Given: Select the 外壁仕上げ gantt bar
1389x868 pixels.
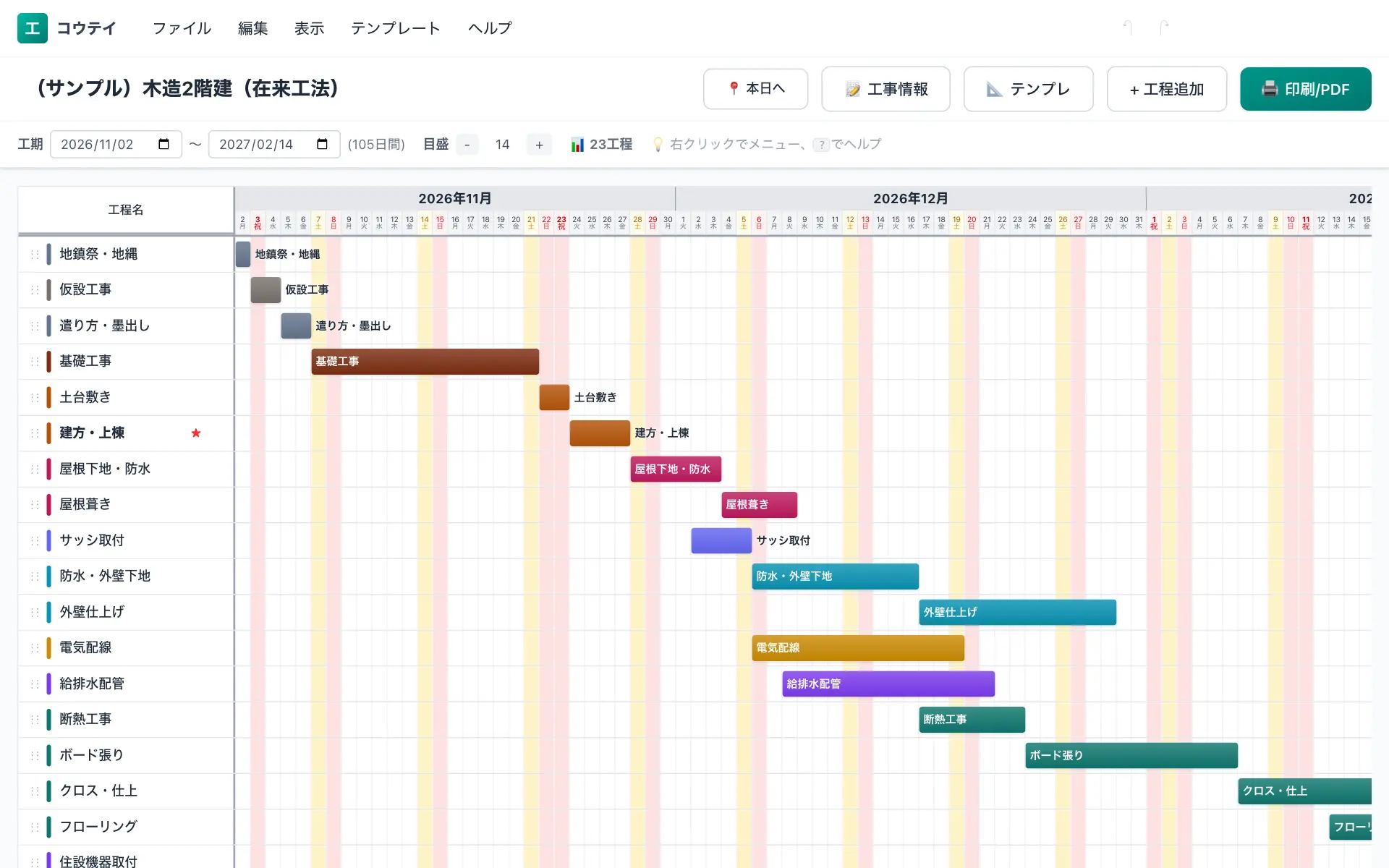Looking at the screenshot, I should click(x=1017, y=612).
